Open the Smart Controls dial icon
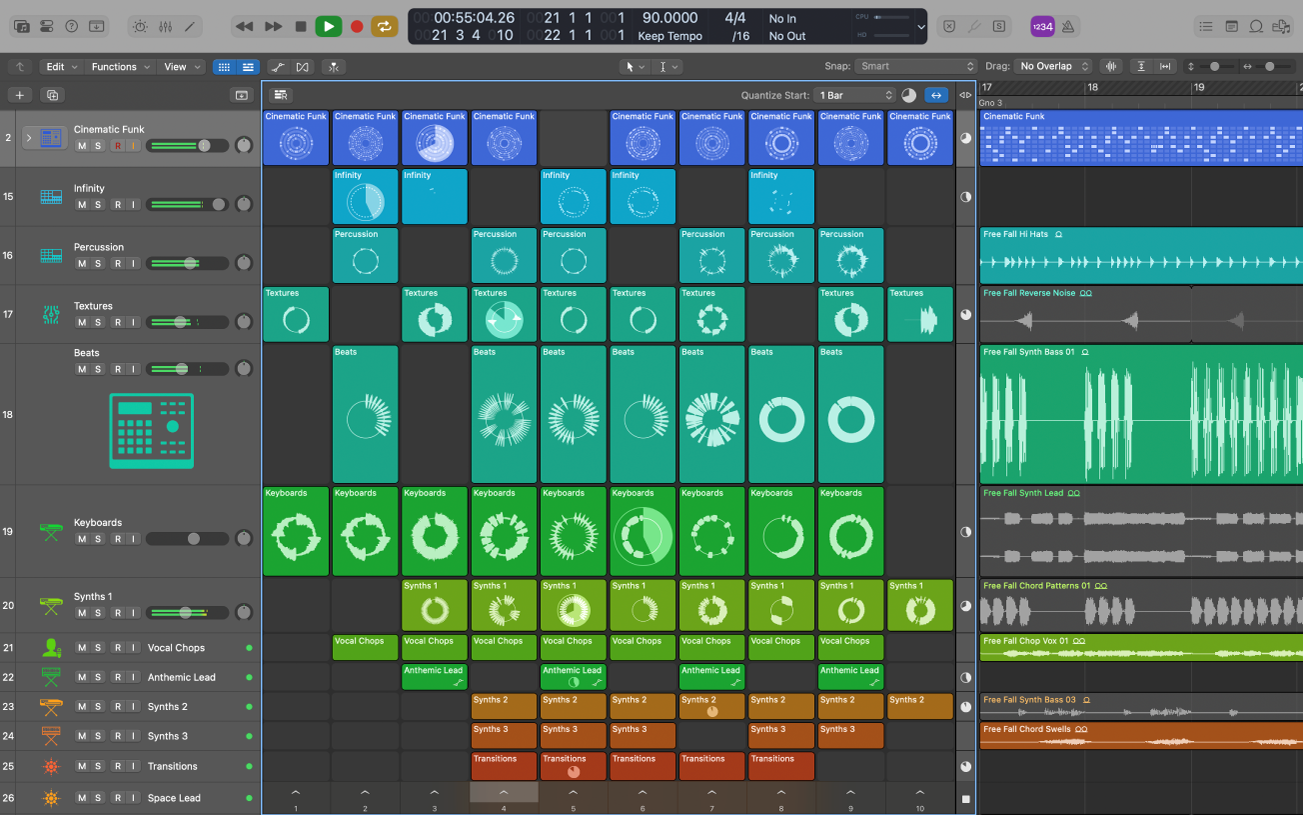The image size is (1304, 818). pyautogui.click(x=139, y=27)
